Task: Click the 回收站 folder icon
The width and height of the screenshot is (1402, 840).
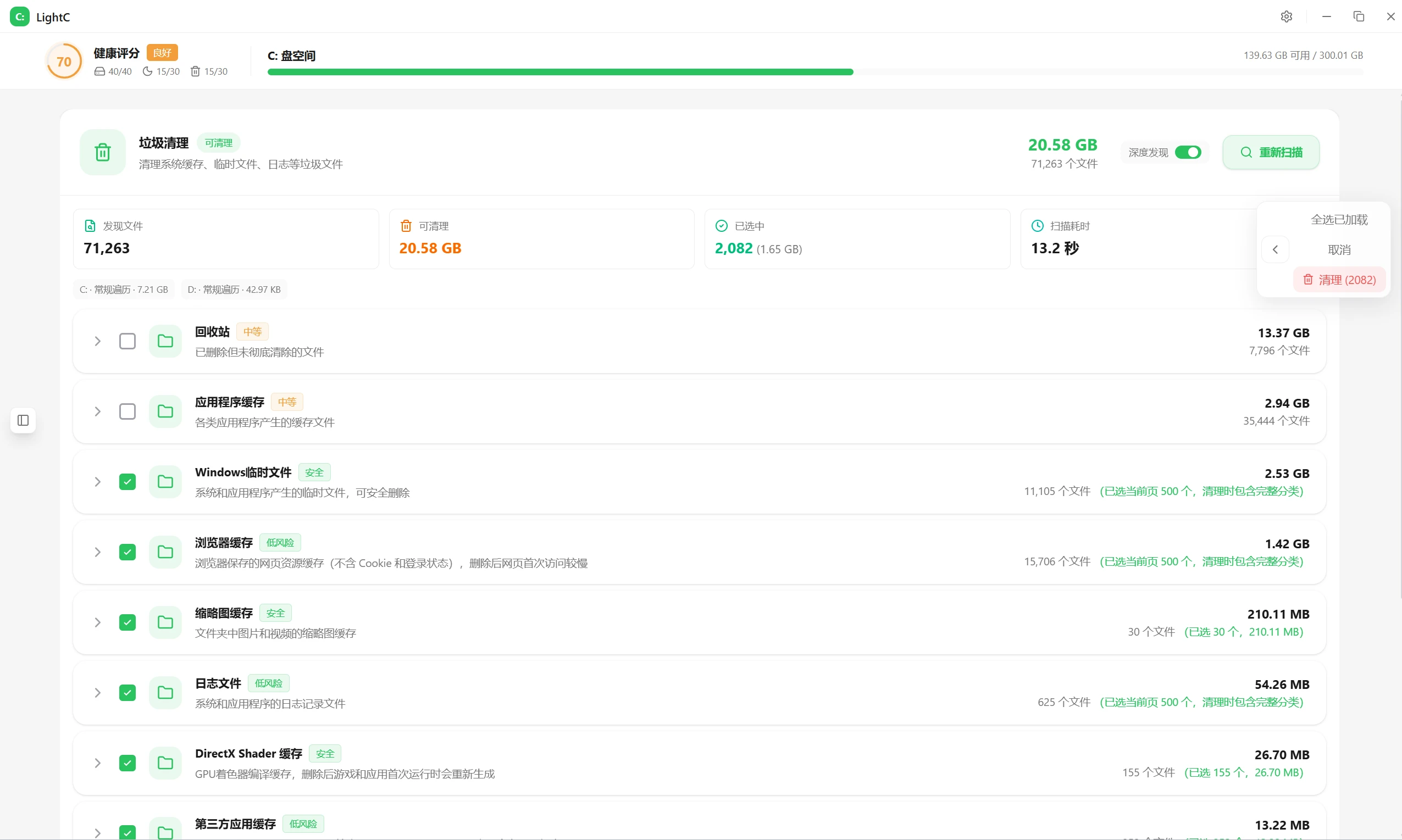Action: (x=165, y=341)
